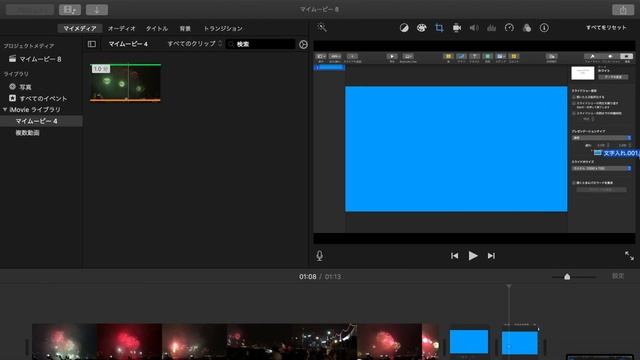640x360 pixels.
Task: Open the 設定 timeline settings
Action: click(x=618, y=276)
